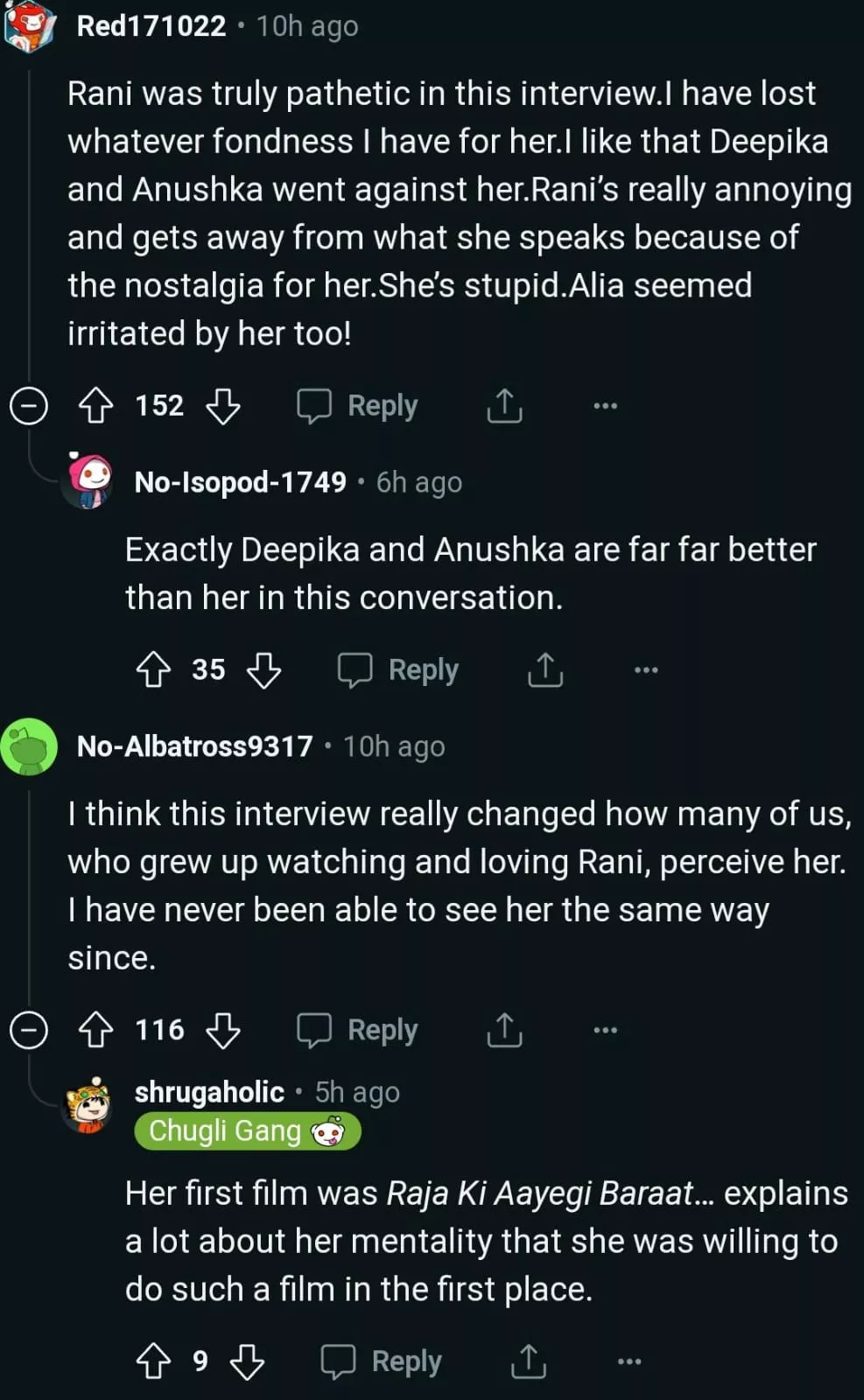This screenshot has width=864, height=1400.
Task: Open more options on No-Isopod-1749's comment
Action: pyautogui.click(x=646, y=670)
